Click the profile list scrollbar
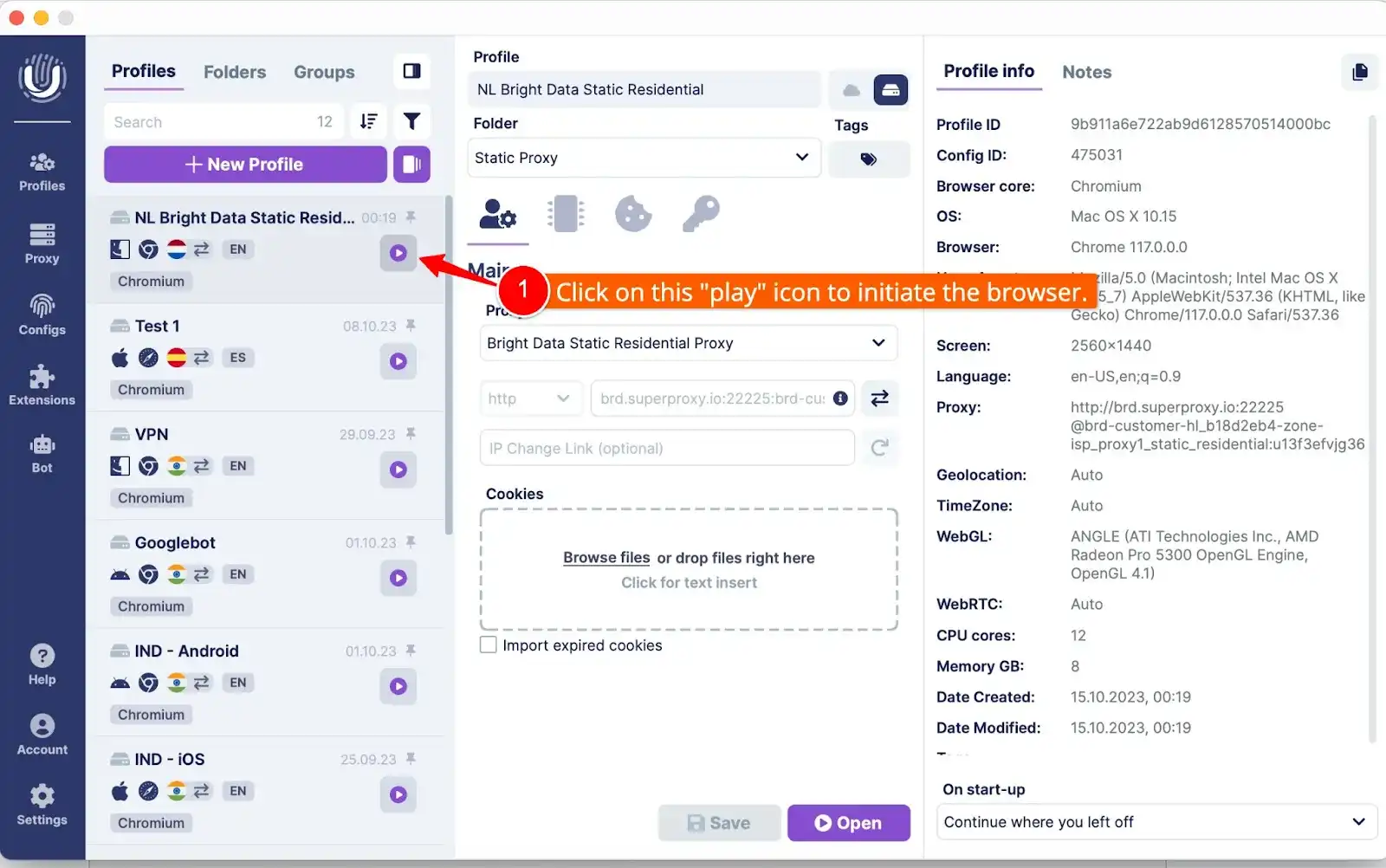The image size is (1386, 868). [449, 364]
